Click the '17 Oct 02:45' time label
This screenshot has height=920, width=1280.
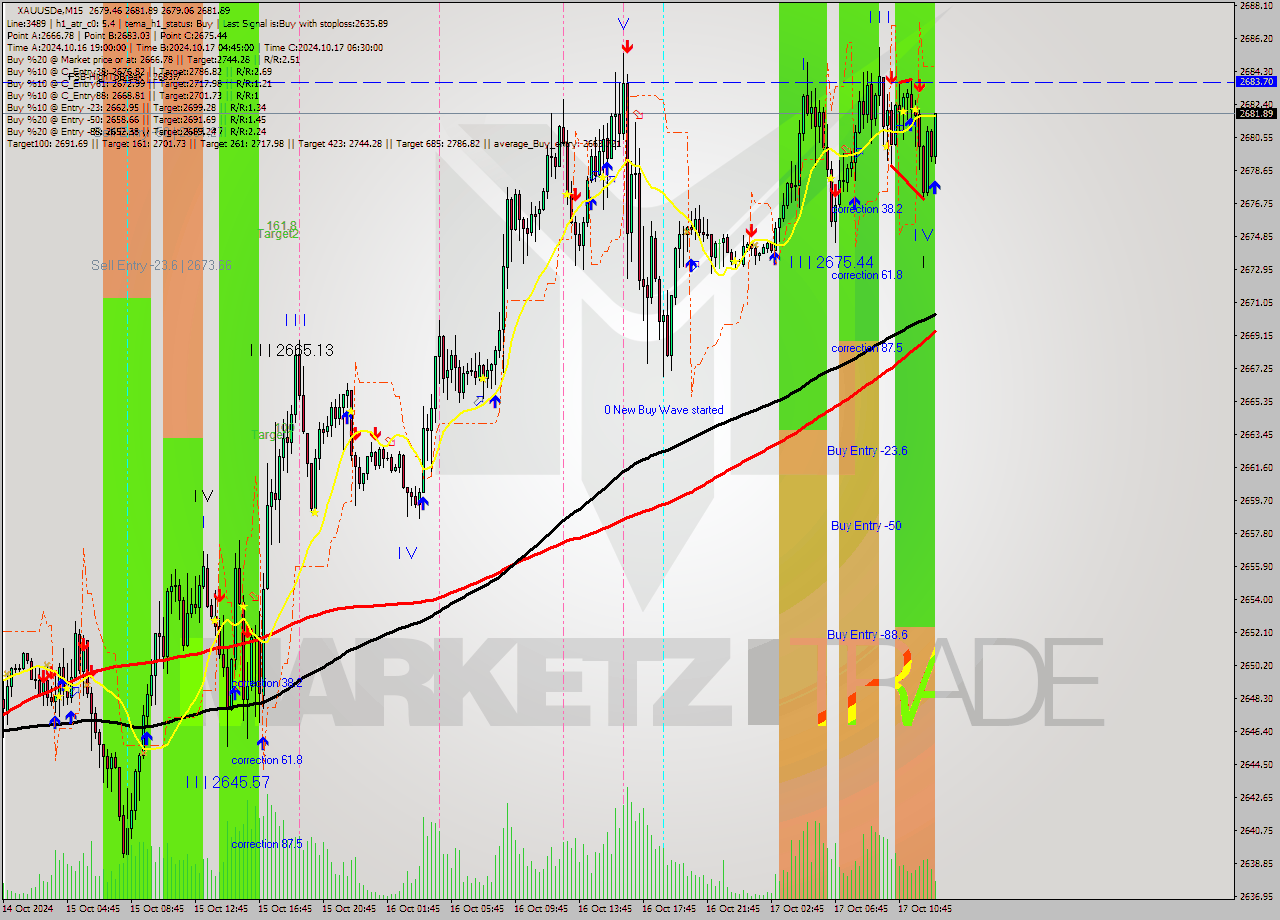coord(797,909)
